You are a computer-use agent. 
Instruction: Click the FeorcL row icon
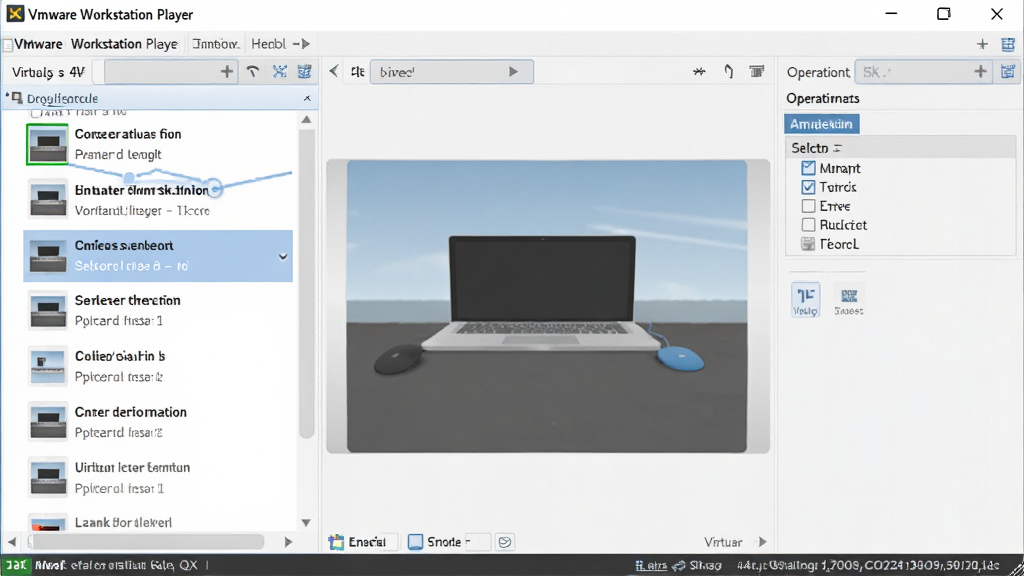[808, 244]
